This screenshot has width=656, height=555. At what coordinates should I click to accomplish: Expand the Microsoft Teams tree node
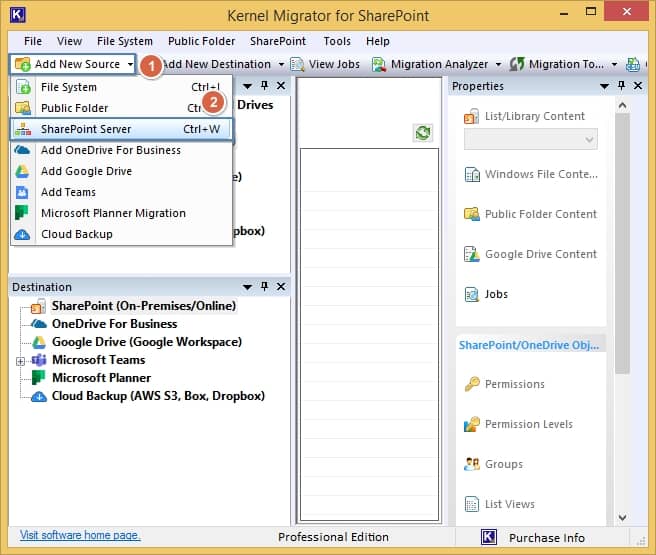pos(20,361)
